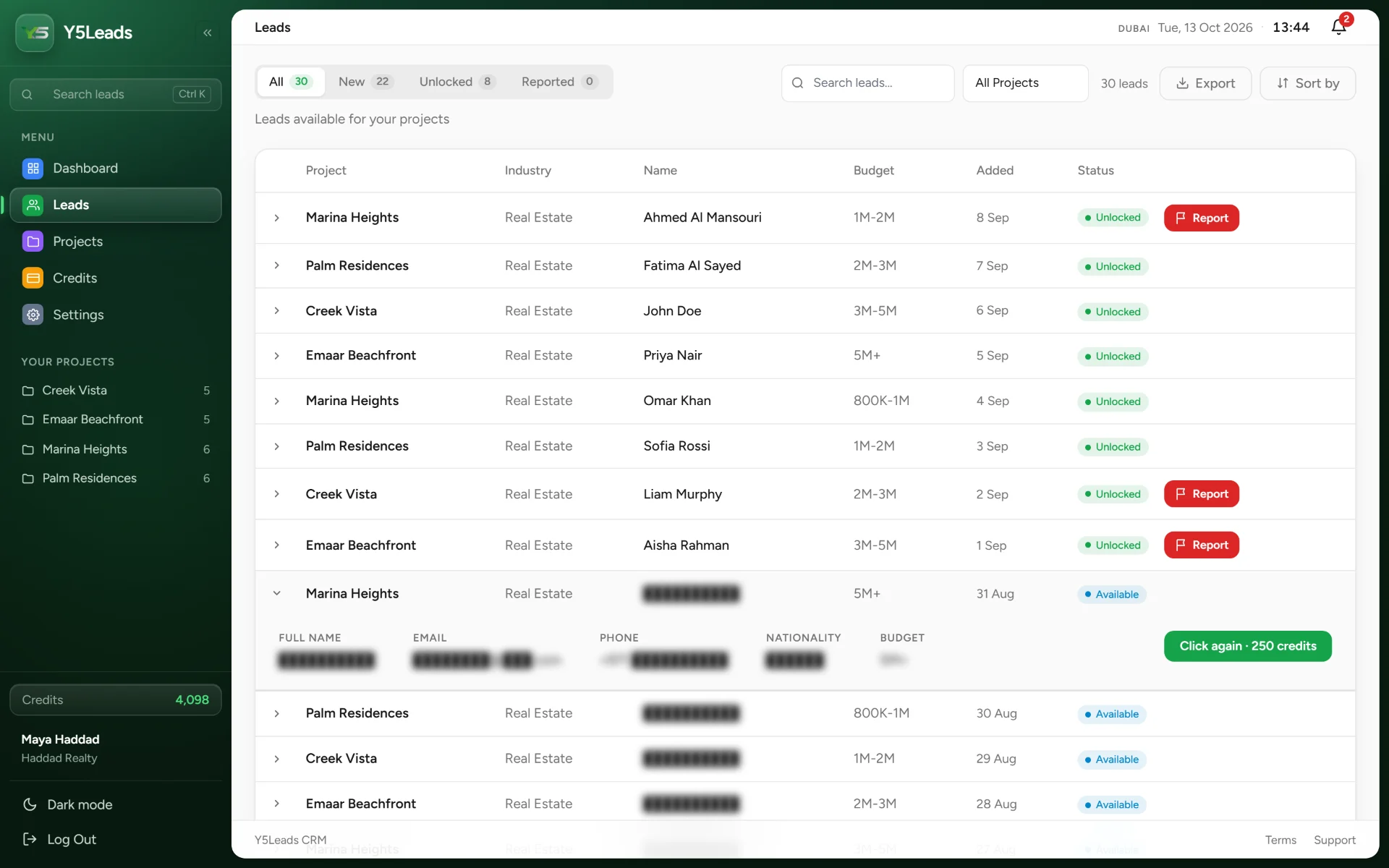Open the Sort by menu

click(x=1307, y=83)
